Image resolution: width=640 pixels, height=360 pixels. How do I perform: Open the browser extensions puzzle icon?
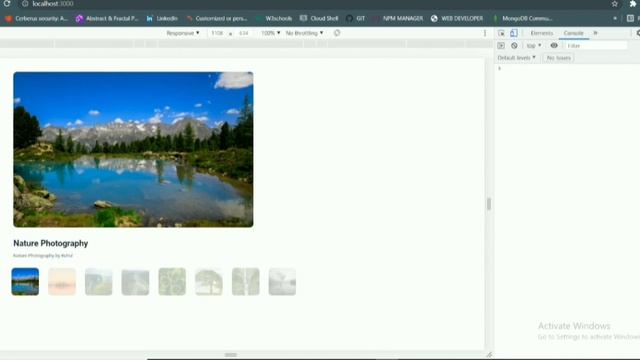633,4
